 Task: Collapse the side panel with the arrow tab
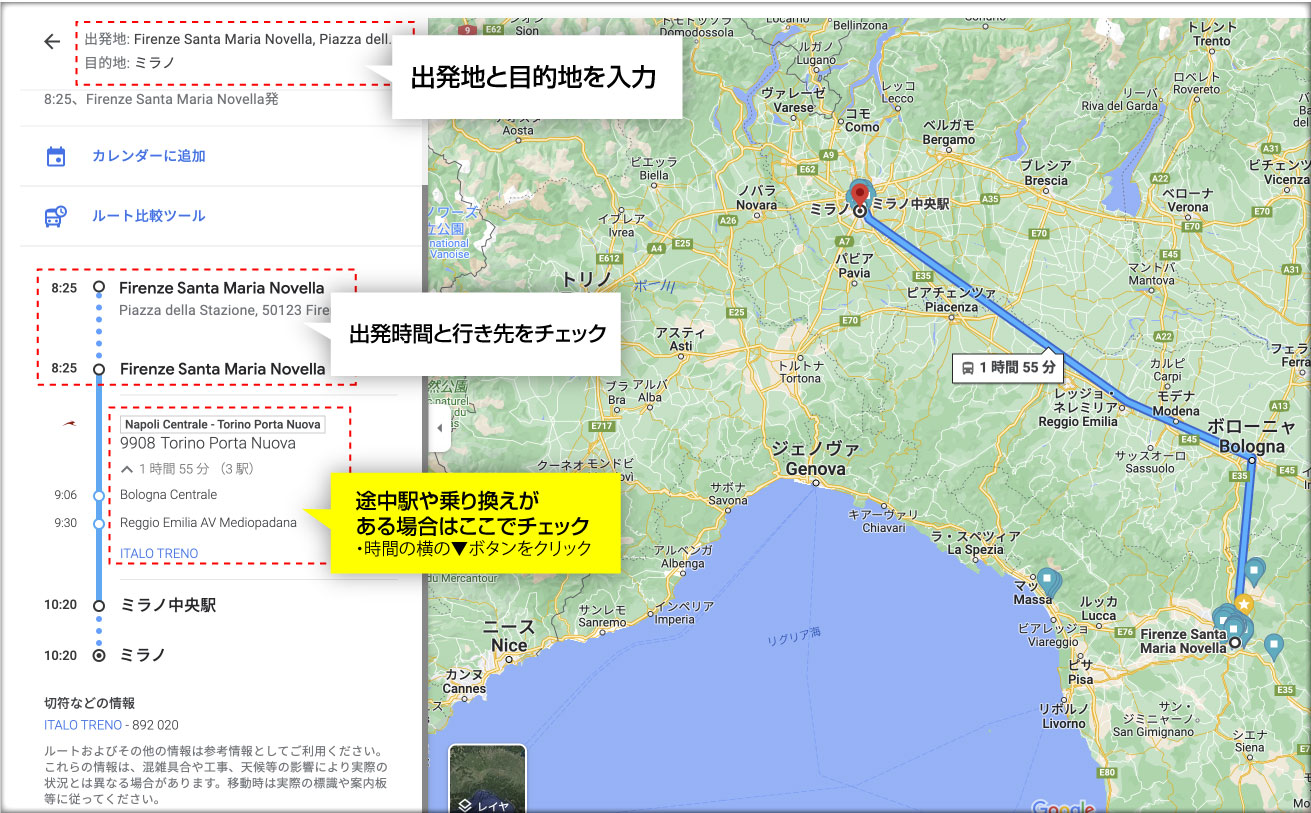pyautogui.click(x=439, y=428)
